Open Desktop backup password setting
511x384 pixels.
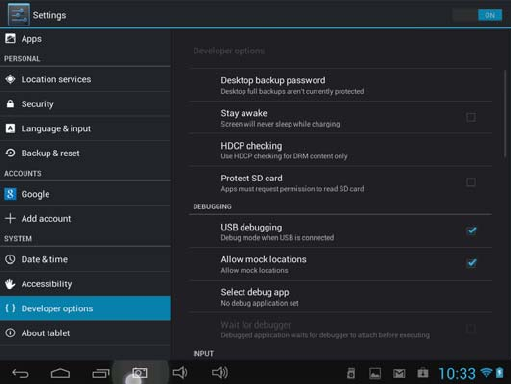pos(341,85)
